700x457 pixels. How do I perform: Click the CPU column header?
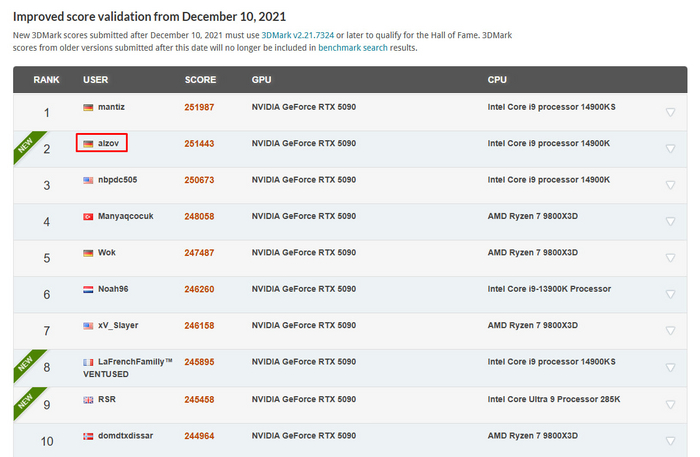(497, 79)
